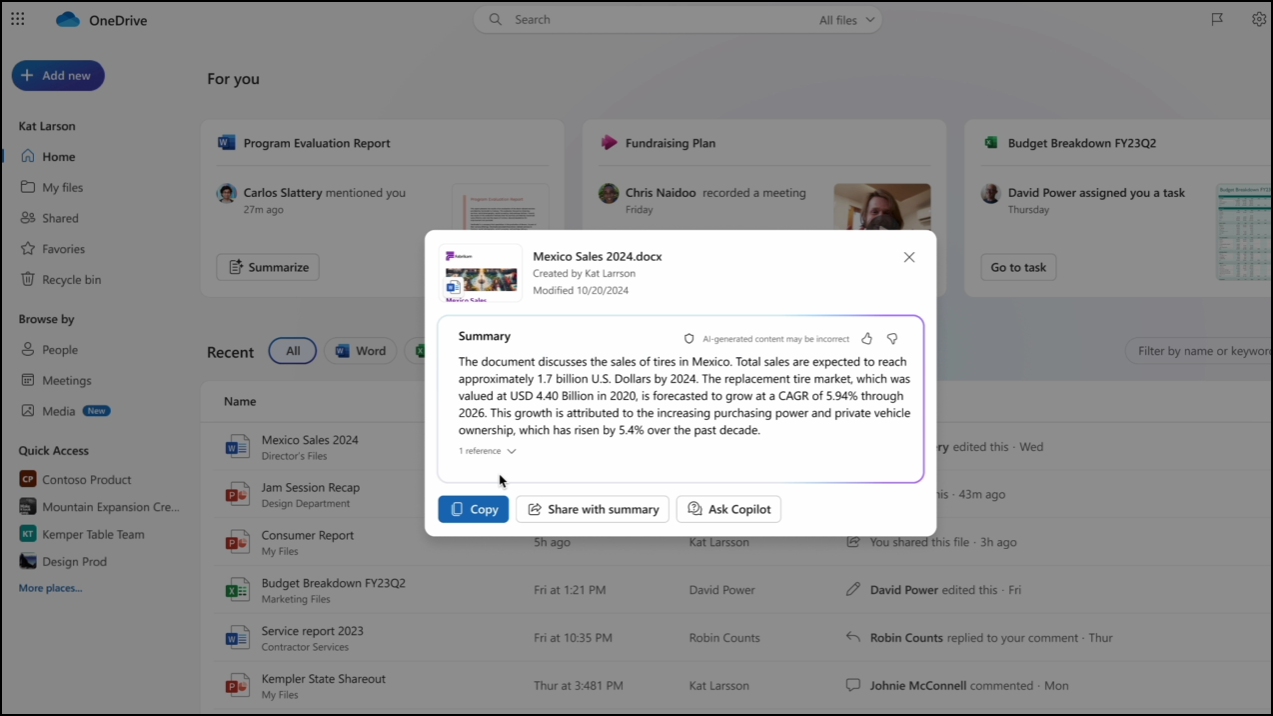Copy the summary text
Screen dimensions: 1273x716
click(x=473, y=509)
